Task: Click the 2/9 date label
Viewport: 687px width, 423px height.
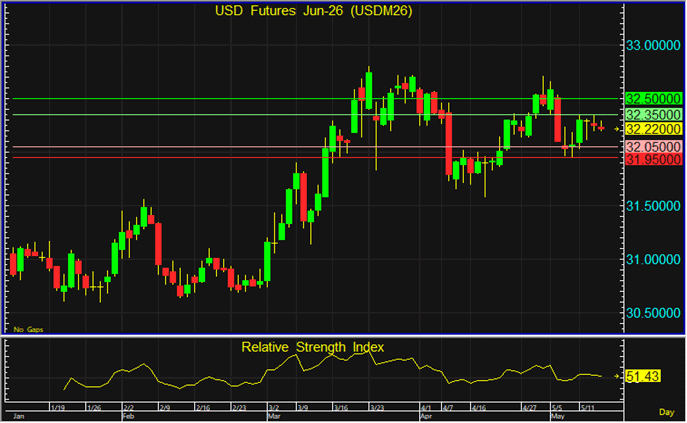Action: 165,408
